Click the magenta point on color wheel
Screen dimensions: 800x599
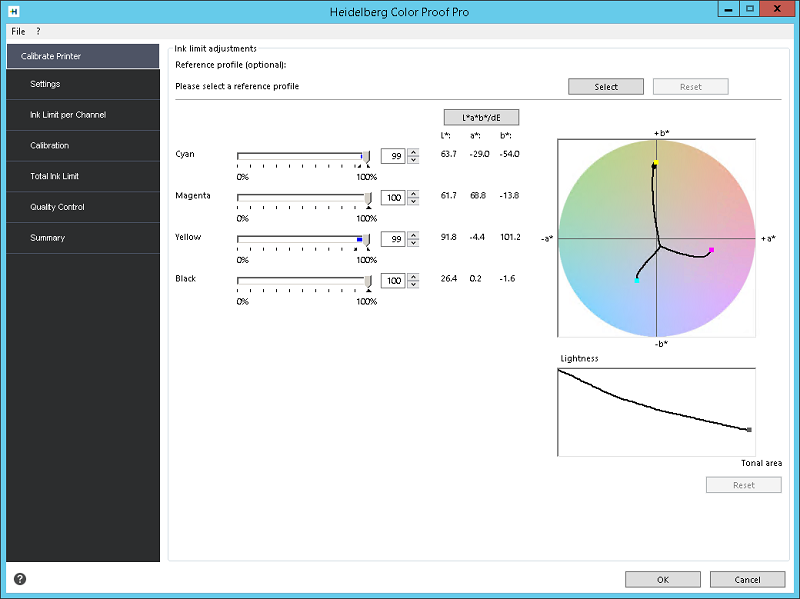tap(712, 250)
